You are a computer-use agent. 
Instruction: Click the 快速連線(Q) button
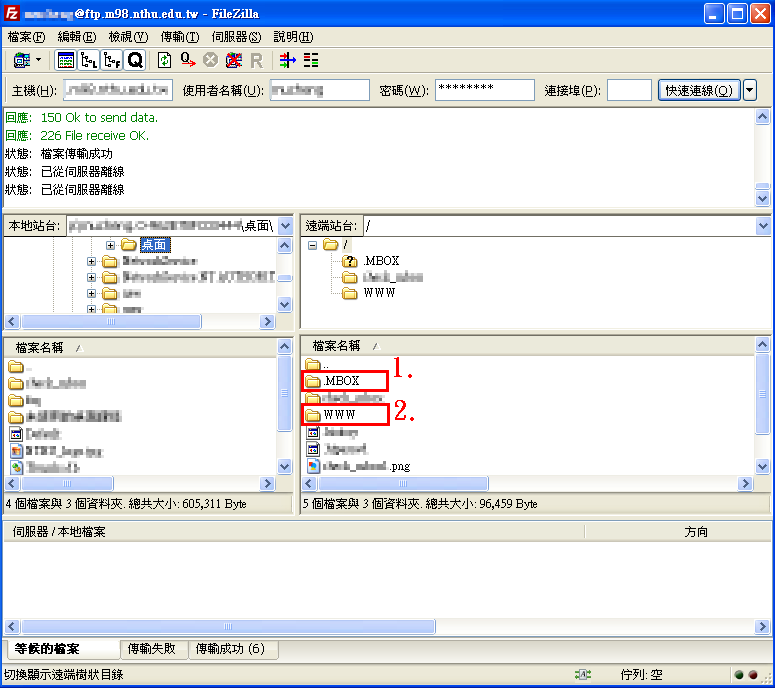(x=699, y=90)
